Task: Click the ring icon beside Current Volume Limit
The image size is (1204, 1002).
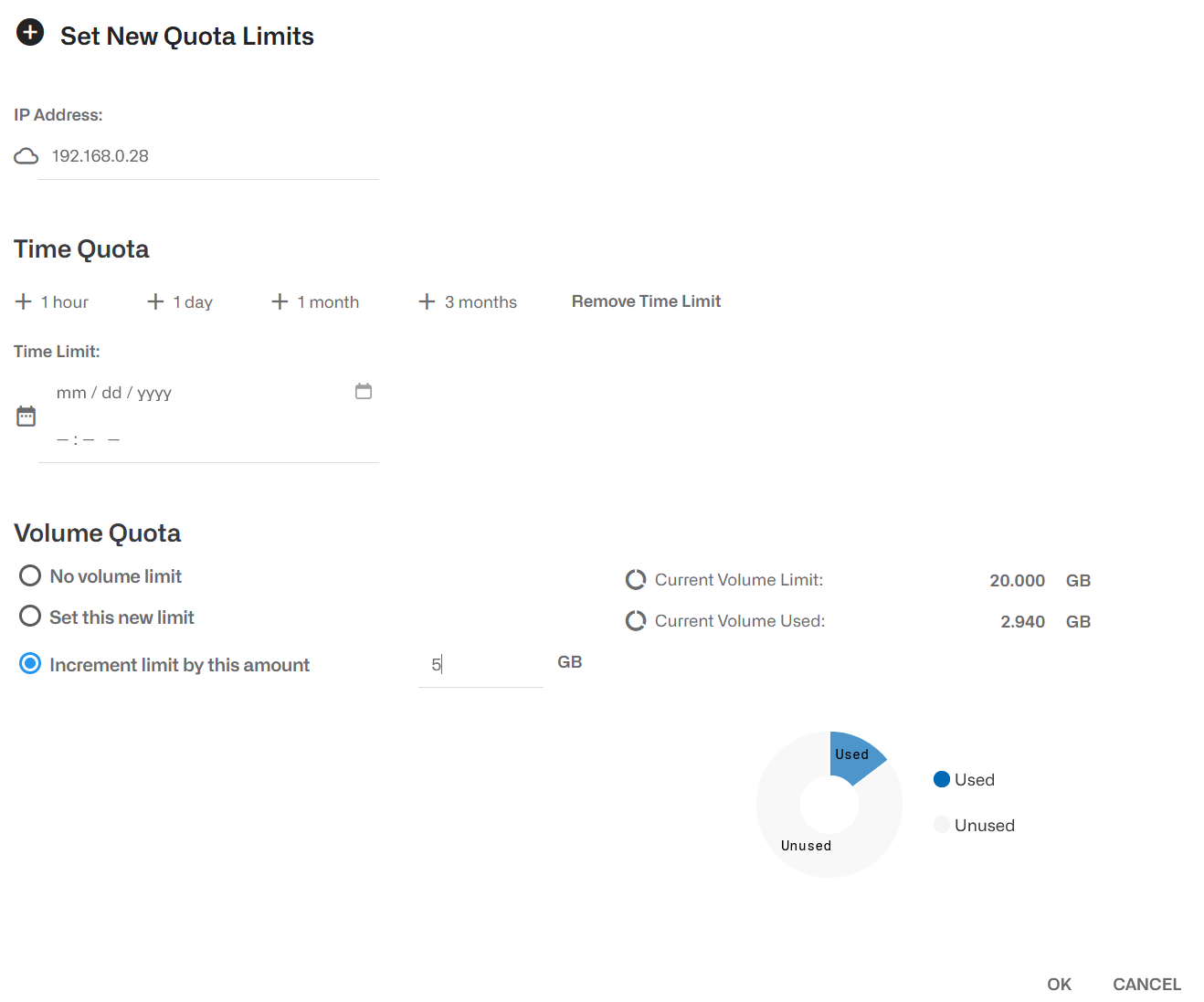Action: tap(636, 580)
